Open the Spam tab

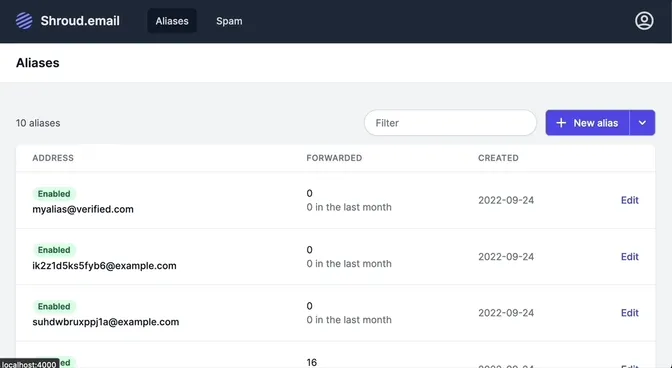(x=229, y=21)
